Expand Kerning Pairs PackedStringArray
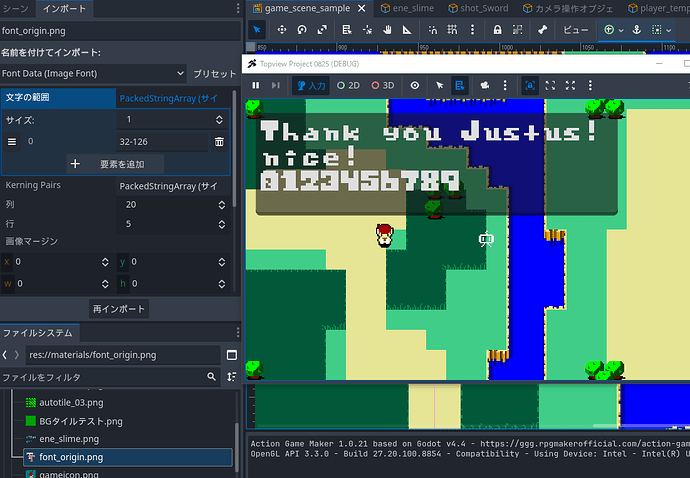The image size is (690, 478). (x=172, y=186)
